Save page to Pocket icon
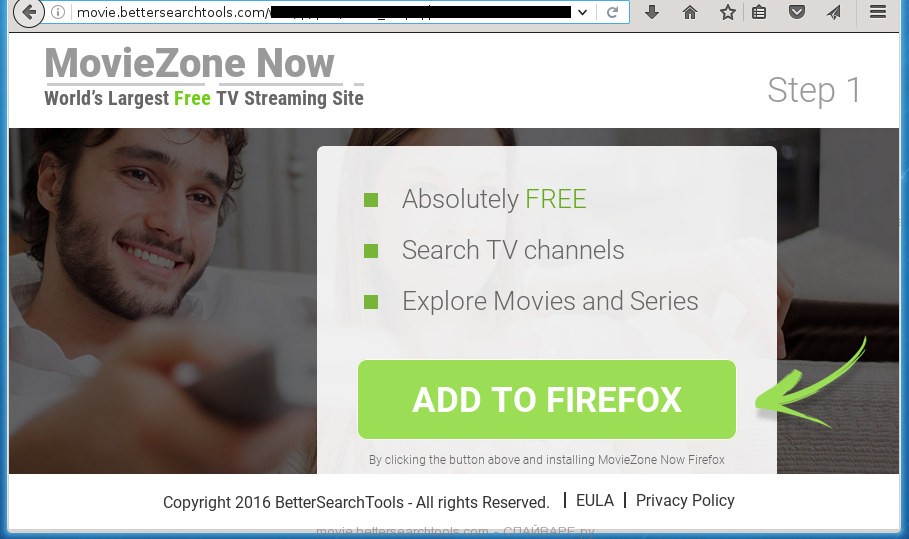This screenshot has height=539, width=909. pyautogui.click(x=797, y=12)
